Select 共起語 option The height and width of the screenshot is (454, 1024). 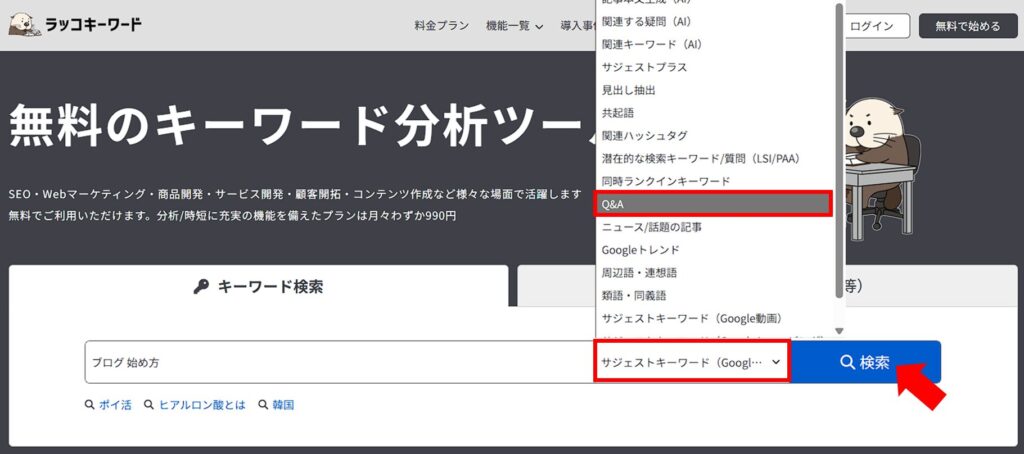point(714,113)
